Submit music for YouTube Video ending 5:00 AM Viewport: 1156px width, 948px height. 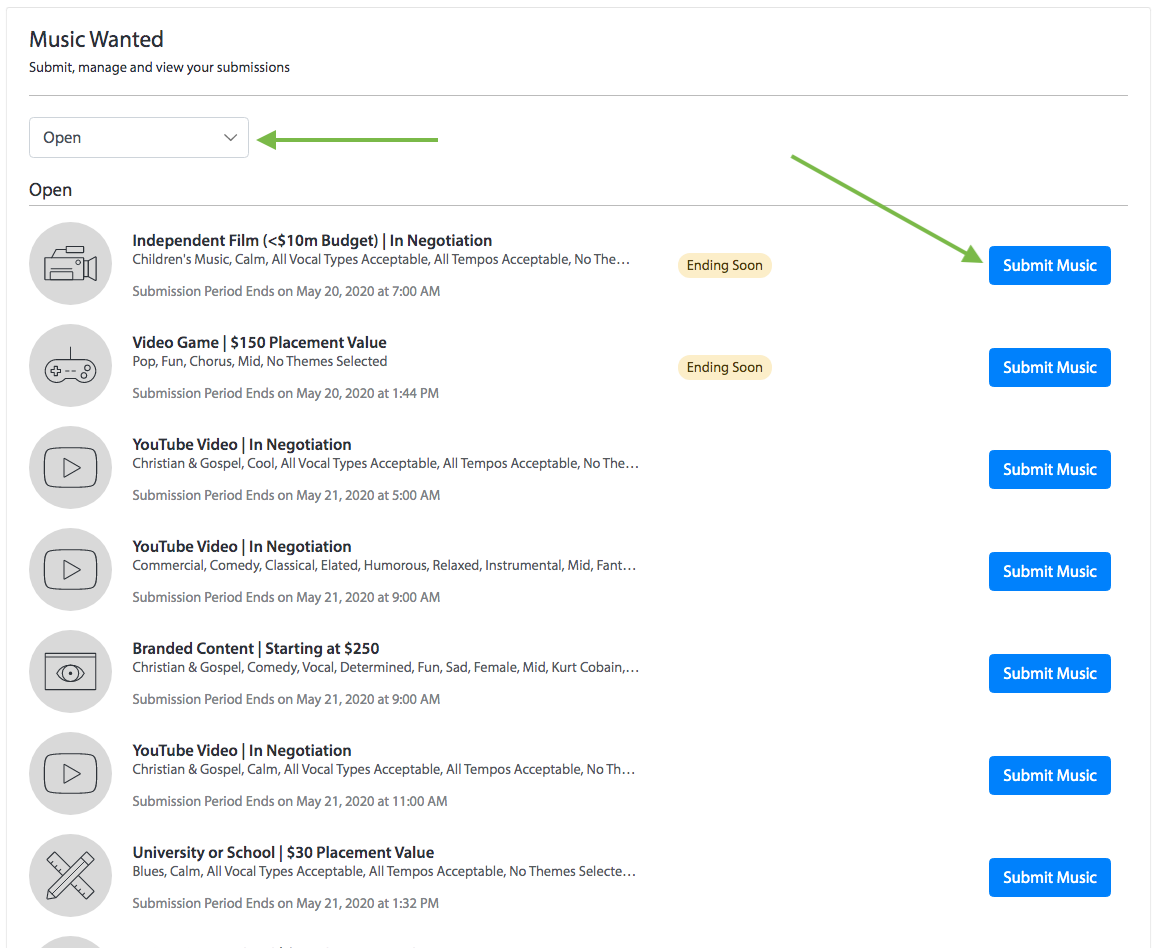(x=1049, y=470)
